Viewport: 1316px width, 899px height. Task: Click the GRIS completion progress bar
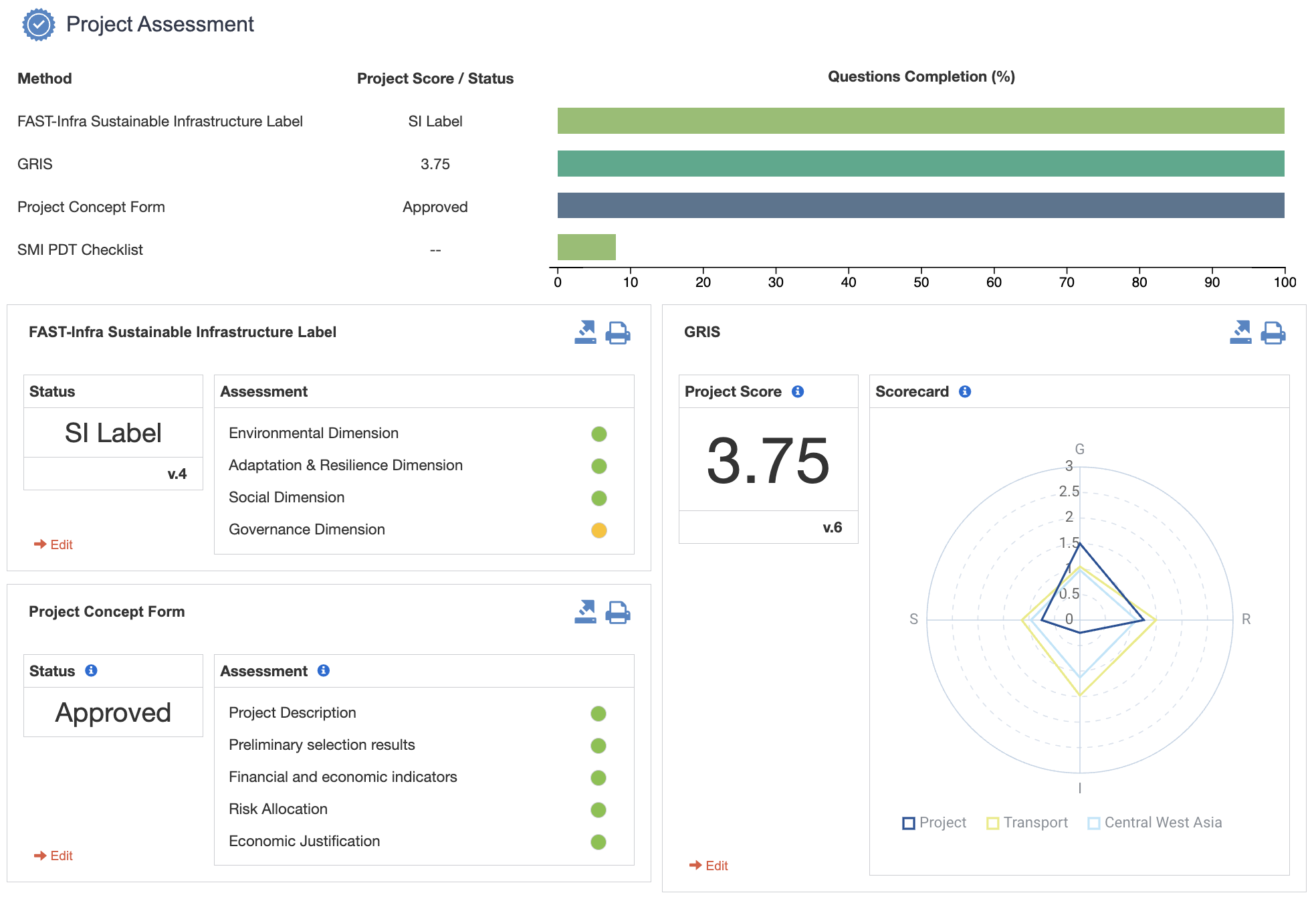pyautogui.click(x=920, y=163)
